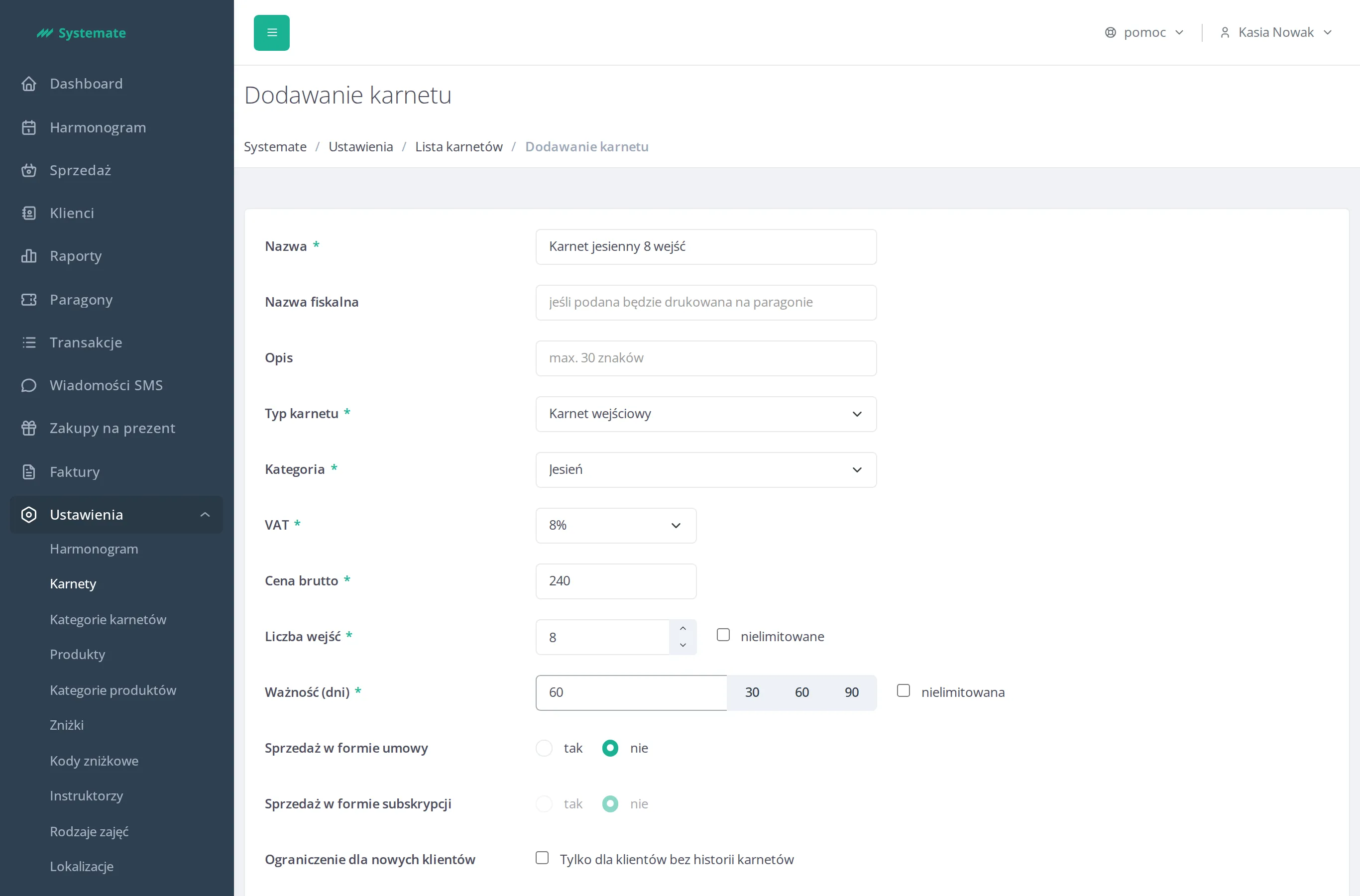1360x896 pixels.
Task: Set validity to 60 days button
Action: (802, 692)
